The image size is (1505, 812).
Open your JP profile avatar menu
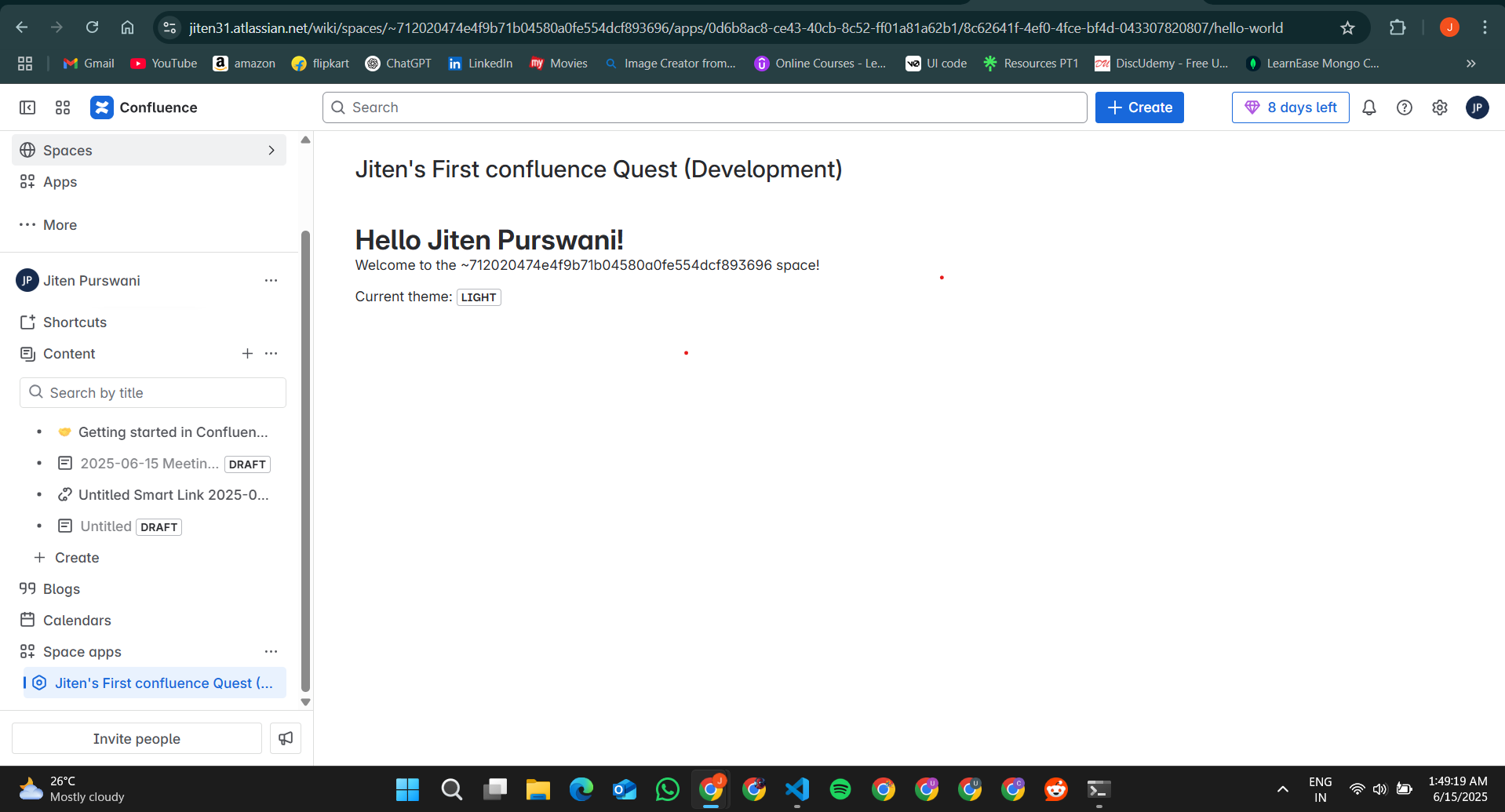pos(1478,107)
